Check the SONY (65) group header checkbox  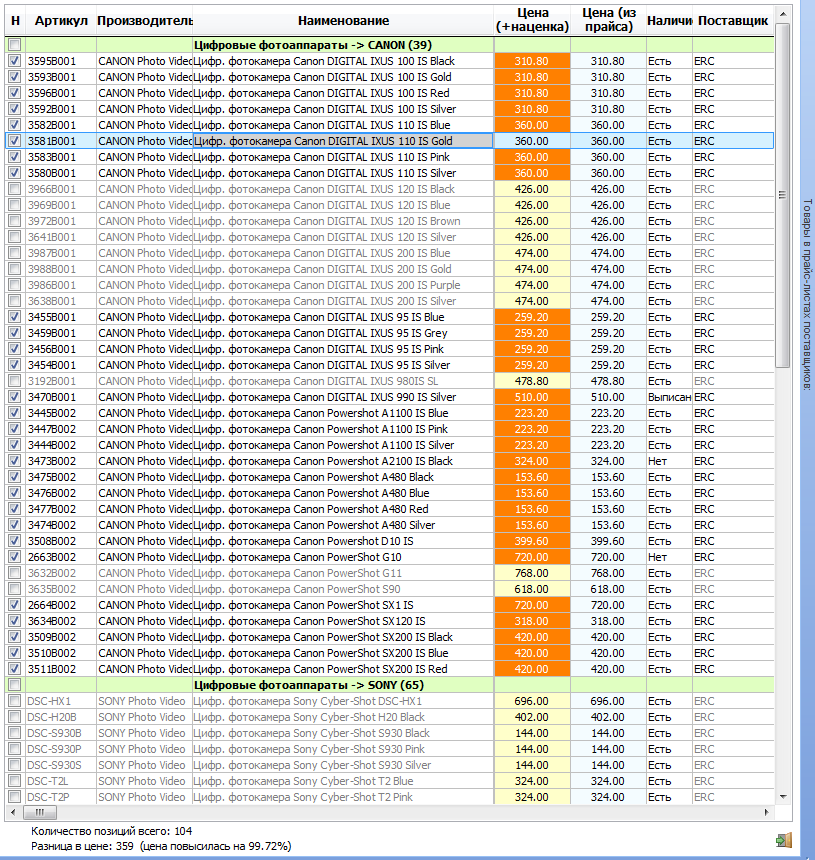tap(15, 685)
